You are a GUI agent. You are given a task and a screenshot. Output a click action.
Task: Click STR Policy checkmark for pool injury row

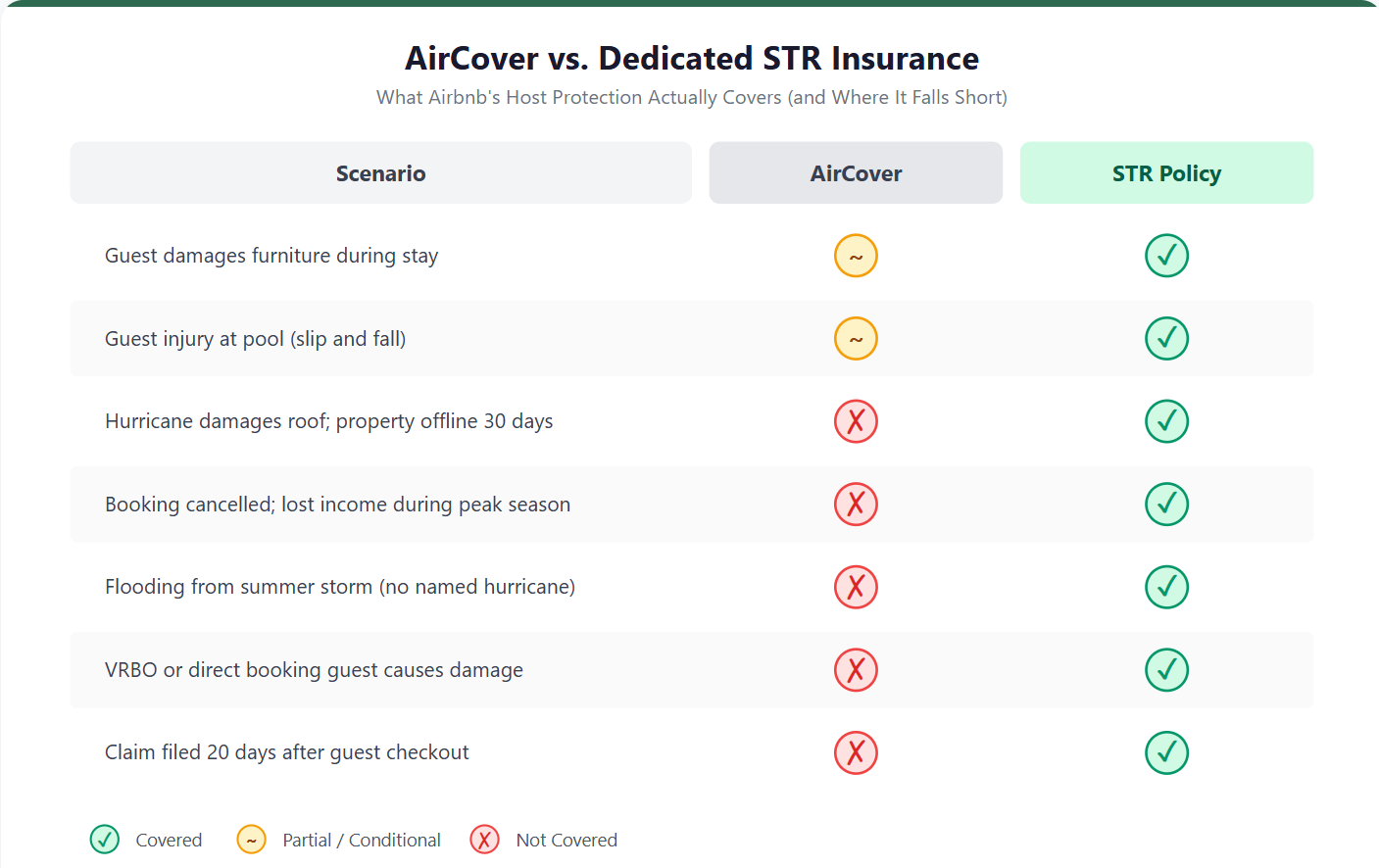click(1166, 339)
